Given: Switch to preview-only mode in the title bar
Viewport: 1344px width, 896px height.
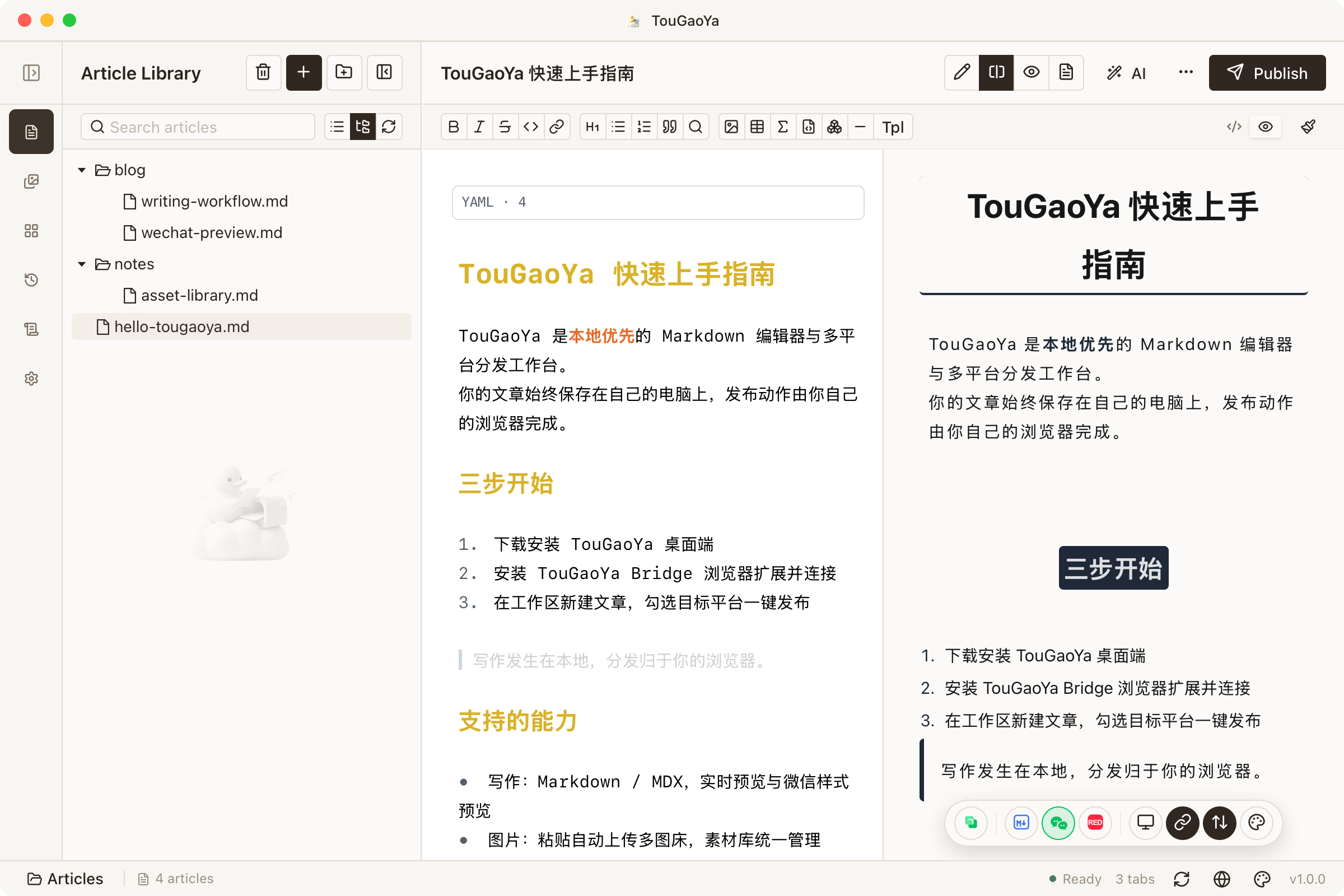Looking at the screenshot, I should point(1032,73).
